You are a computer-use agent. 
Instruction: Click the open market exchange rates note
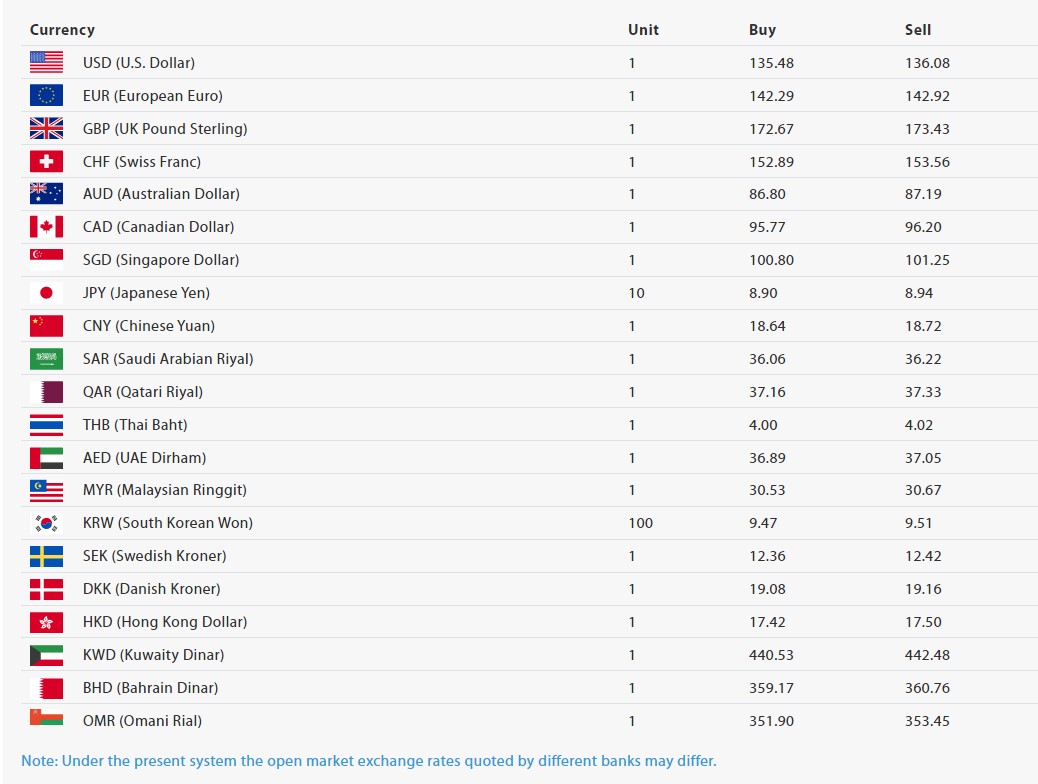(369, 761)
